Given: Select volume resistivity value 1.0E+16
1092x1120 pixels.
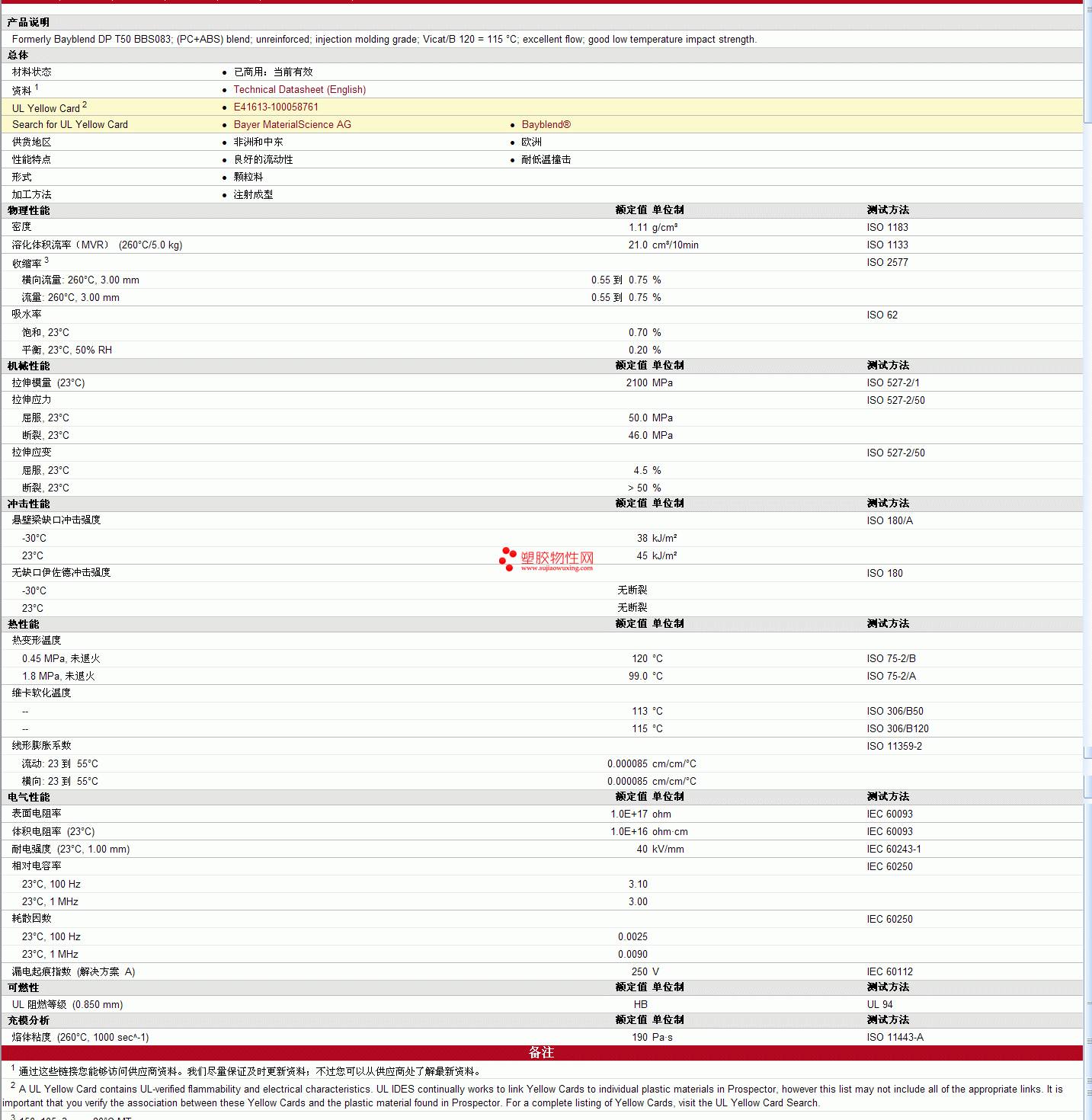Looking at the screenshot, I should 629,832.
